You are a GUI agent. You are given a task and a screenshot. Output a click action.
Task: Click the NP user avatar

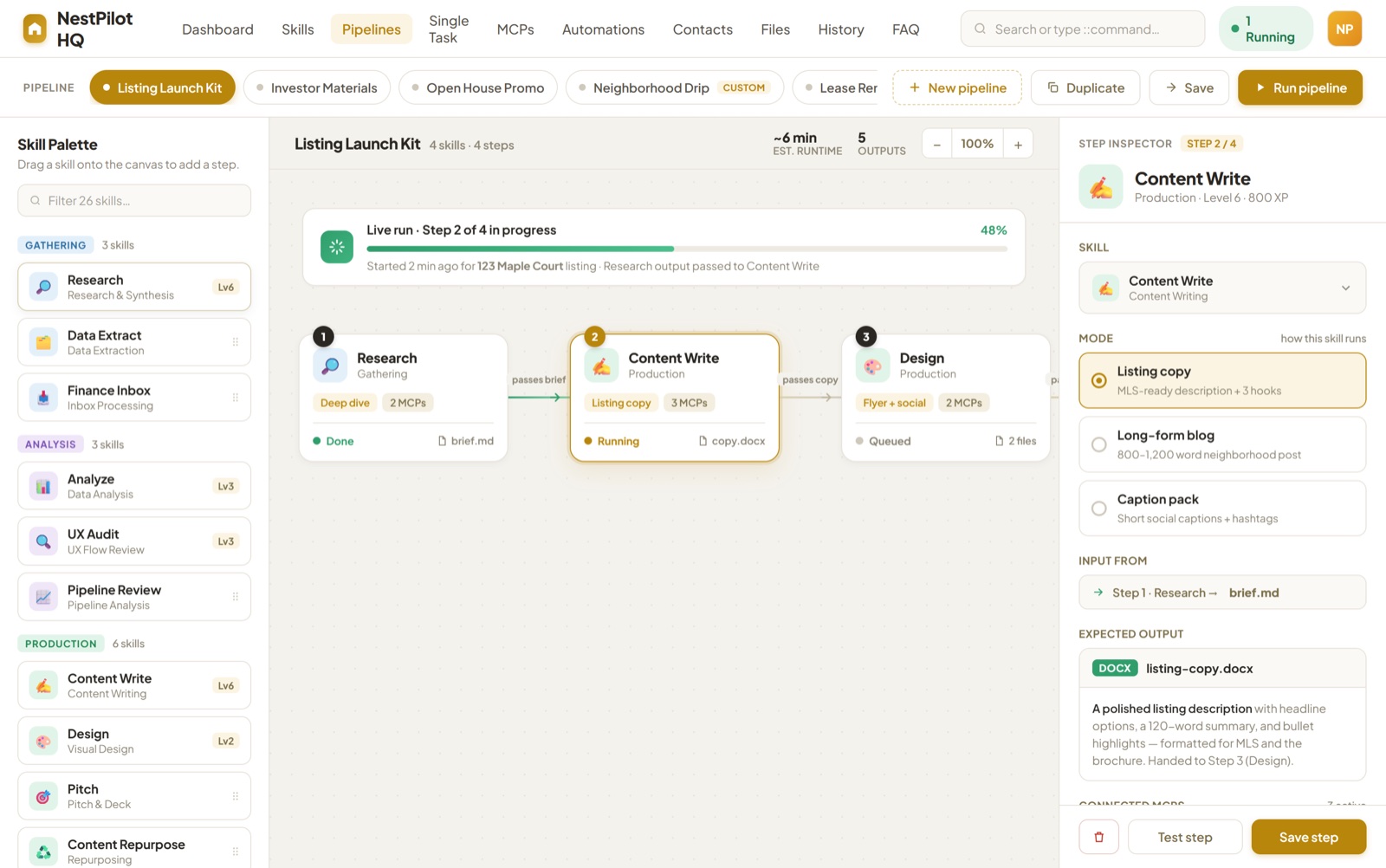[1344, 29]
